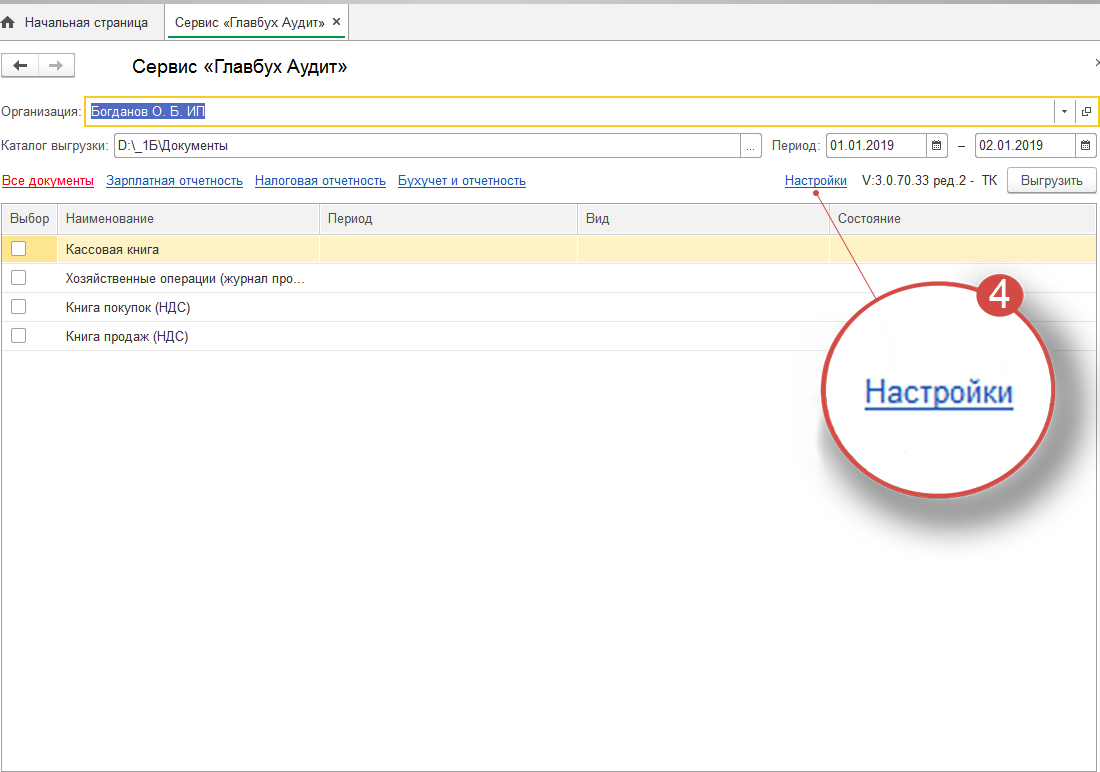Viewport: 1100px width, 772px height.
Task: Expand the Организация dropdown list
Action: pyautogui.click(x=1064, y=112)
